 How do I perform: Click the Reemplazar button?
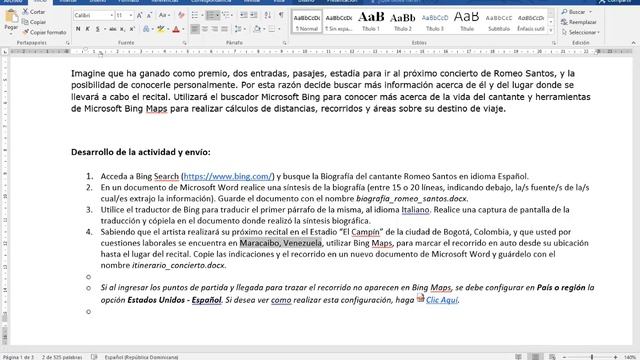pos(579,22)
